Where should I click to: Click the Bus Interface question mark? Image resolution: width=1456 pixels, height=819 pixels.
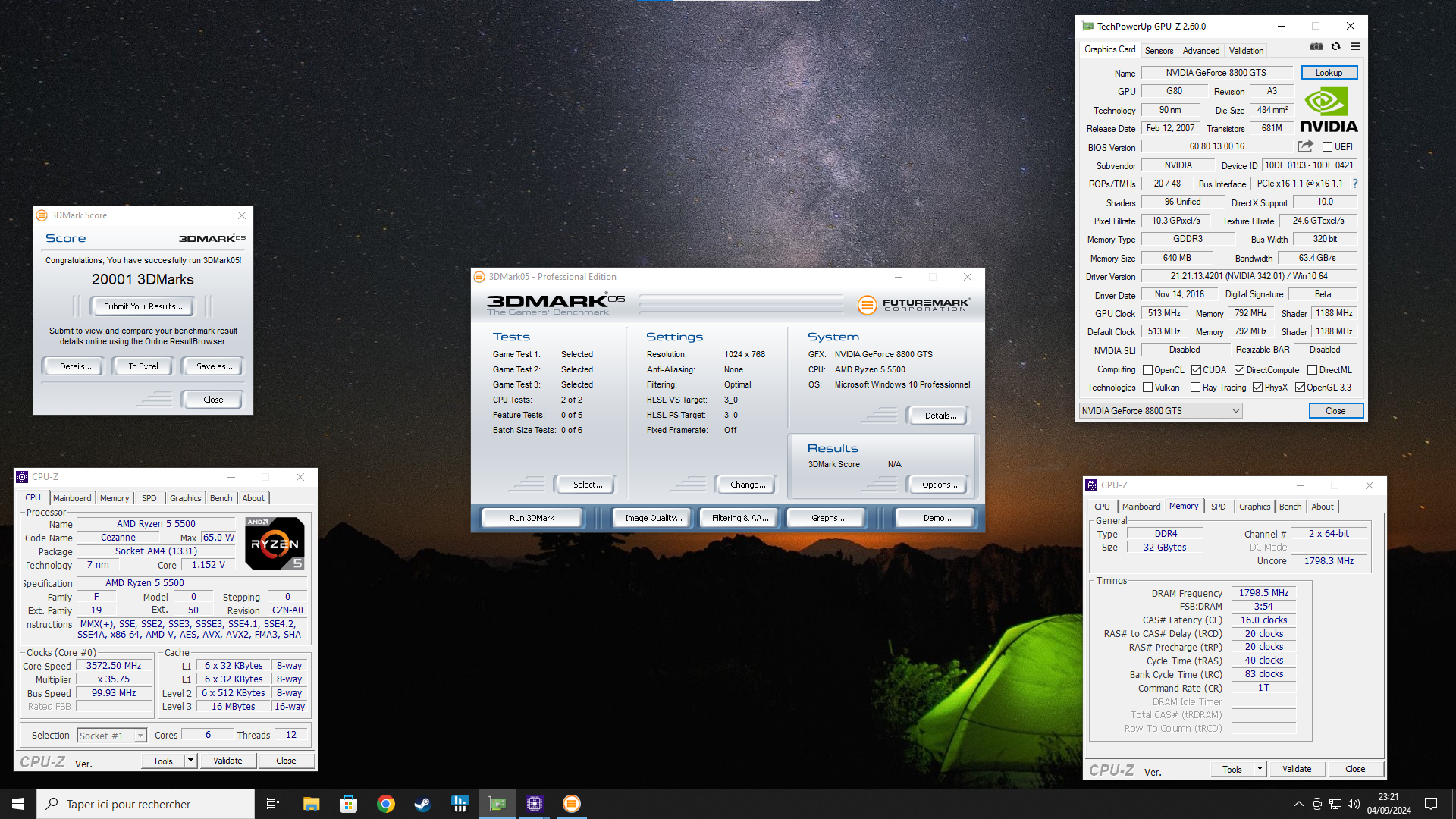[1354, 184]
